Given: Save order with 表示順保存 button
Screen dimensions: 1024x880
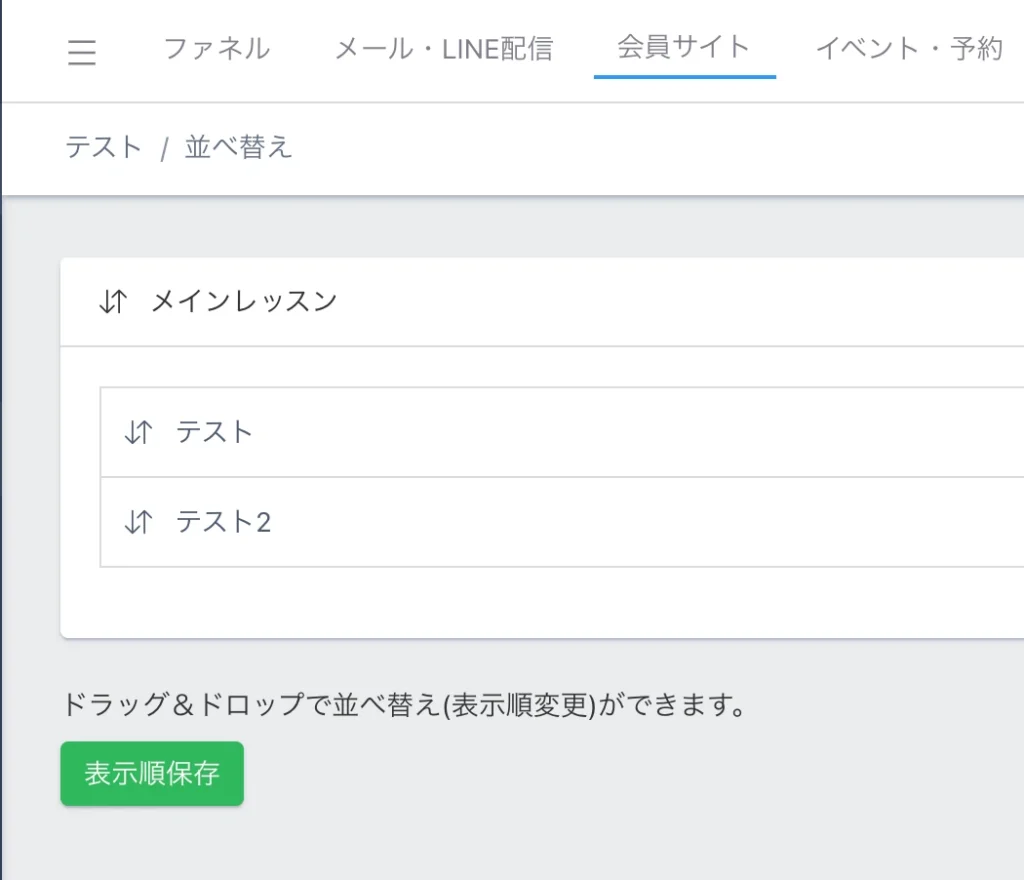Looking at the screenshot, I should coord(152,774).
